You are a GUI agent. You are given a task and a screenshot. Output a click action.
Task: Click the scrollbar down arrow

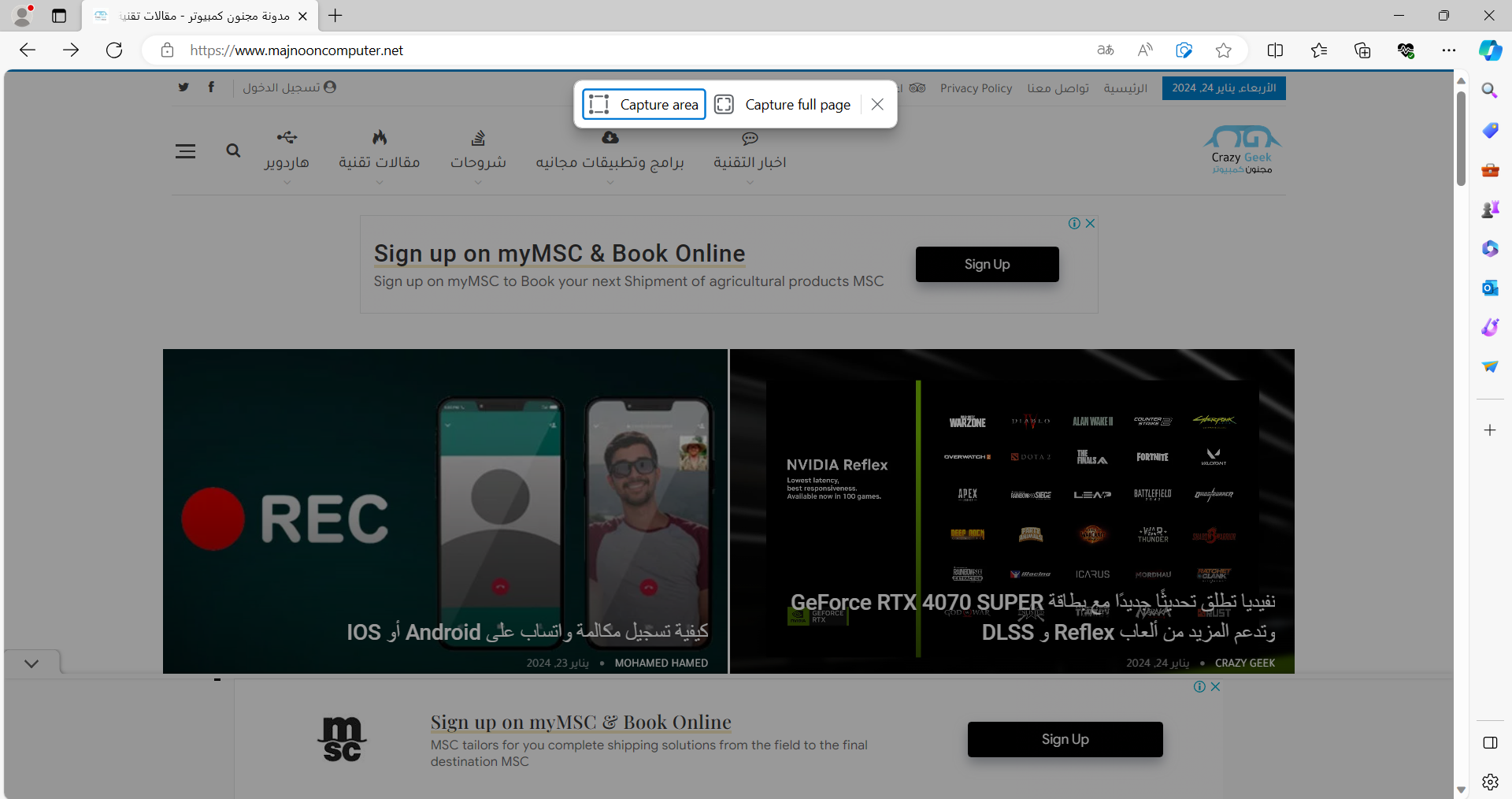1462,790
